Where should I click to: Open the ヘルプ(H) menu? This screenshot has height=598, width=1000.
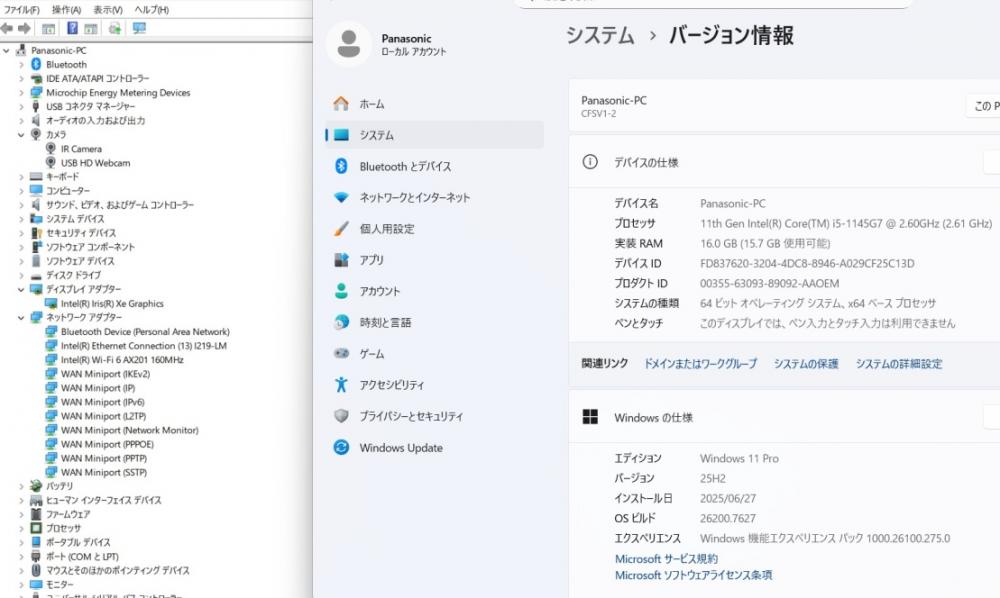pyautogui.click(x=152, y=10)
